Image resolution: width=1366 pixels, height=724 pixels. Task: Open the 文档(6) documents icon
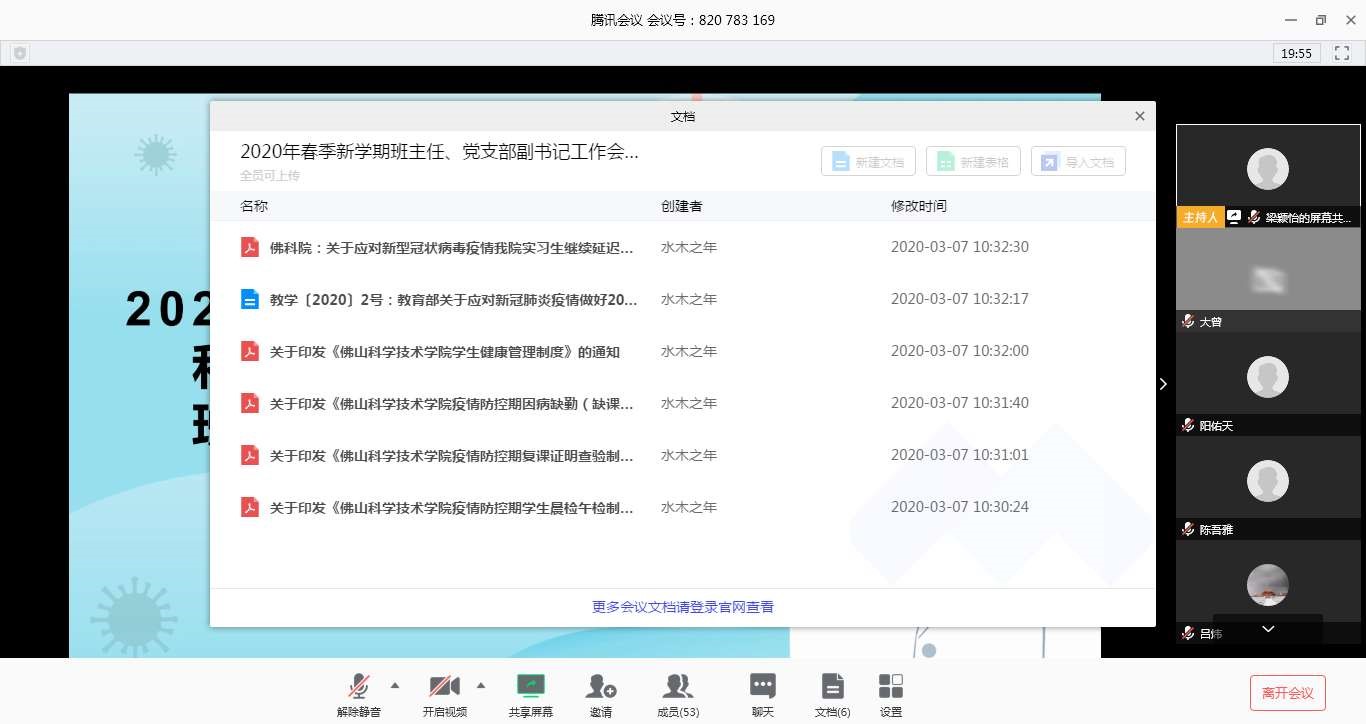pyautogui.click(x=832, y=686)
